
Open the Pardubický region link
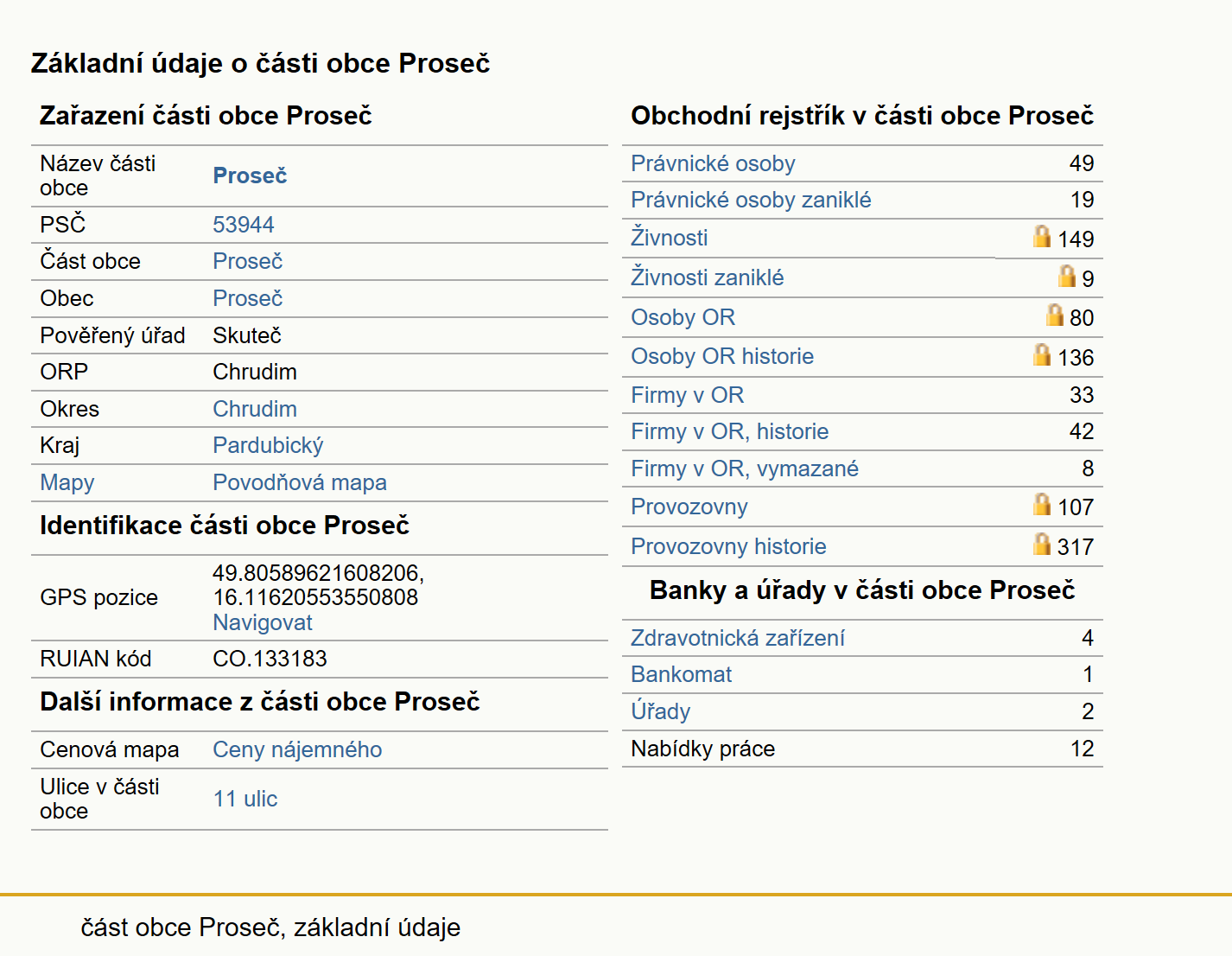(x=268, y=445)
